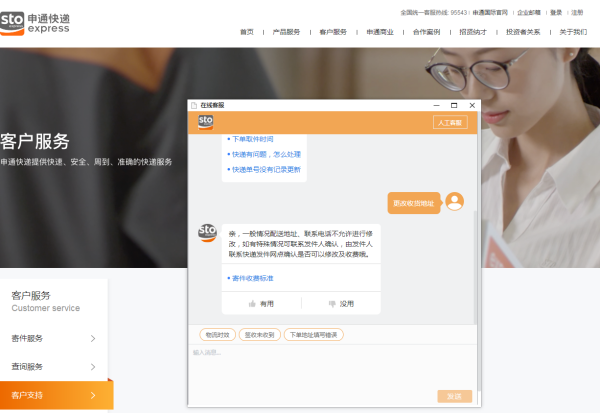The image size is (600, 413).
Task: Focus the 输入消息 message input box
Action: pos(332,367)
